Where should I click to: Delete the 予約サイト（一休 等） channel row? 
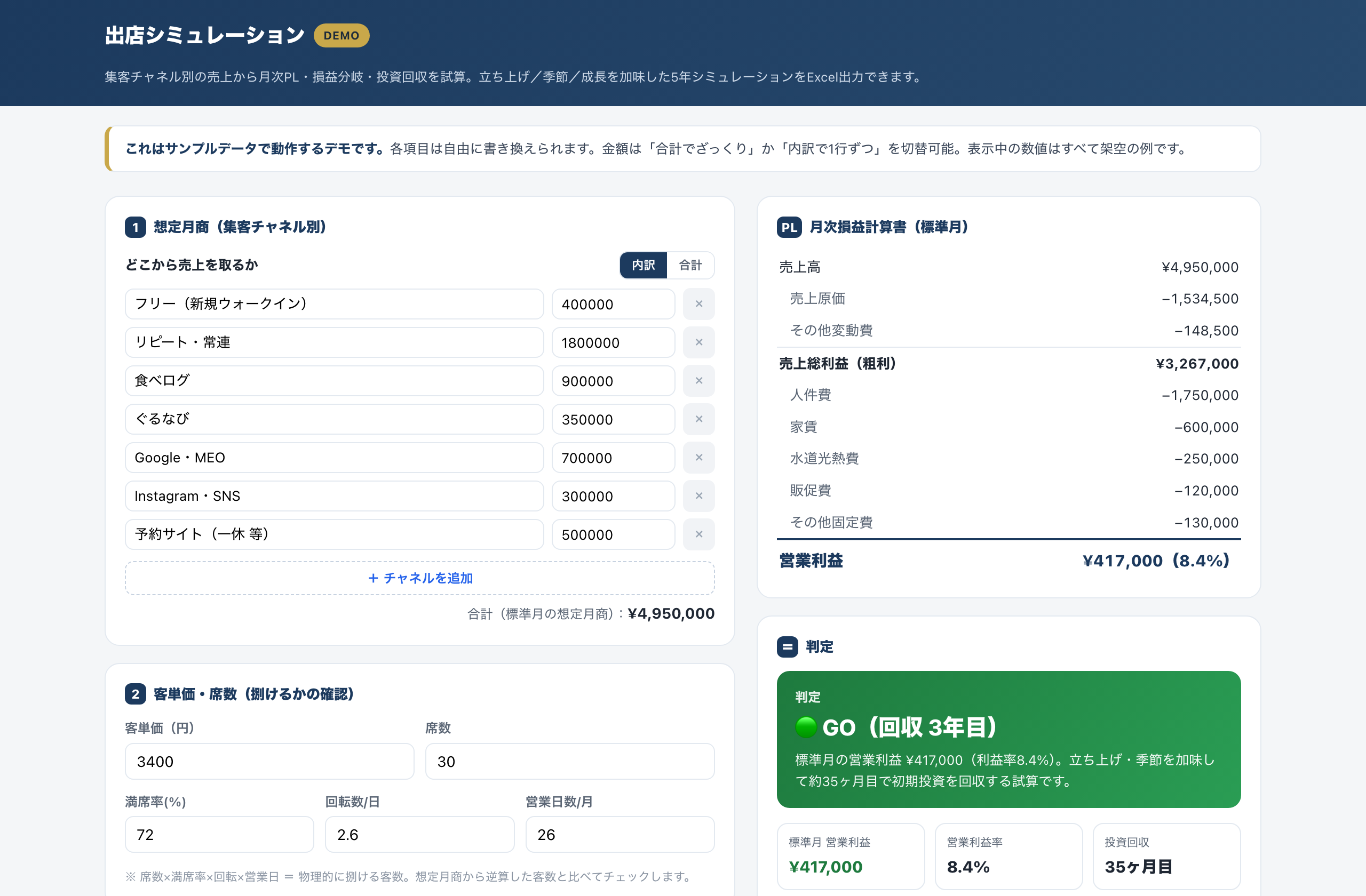click(x=698, y=534)
